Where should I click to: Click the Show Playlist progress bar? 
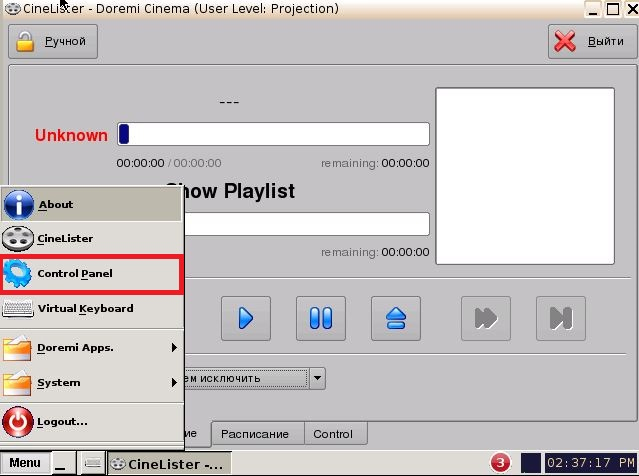click(x=307, y=224)
